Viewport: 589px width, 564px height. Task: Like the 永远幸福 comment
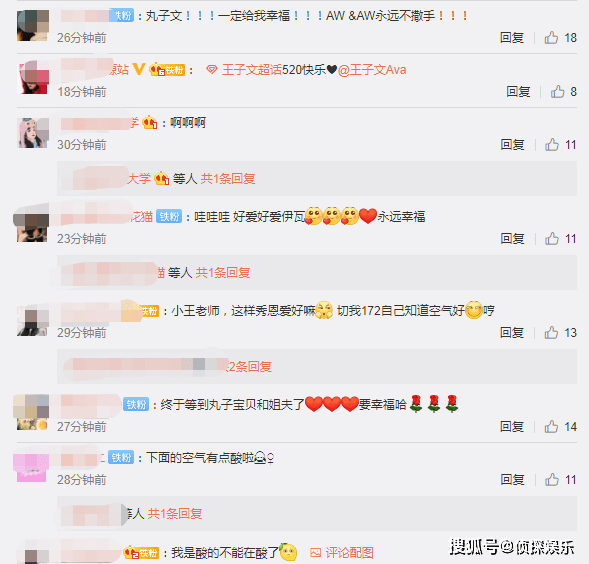[x=551, y=238]
